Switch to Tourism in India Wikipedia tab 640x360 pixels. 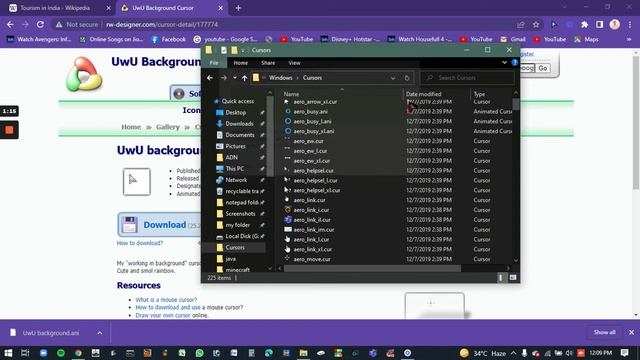[x=59, y=8]
